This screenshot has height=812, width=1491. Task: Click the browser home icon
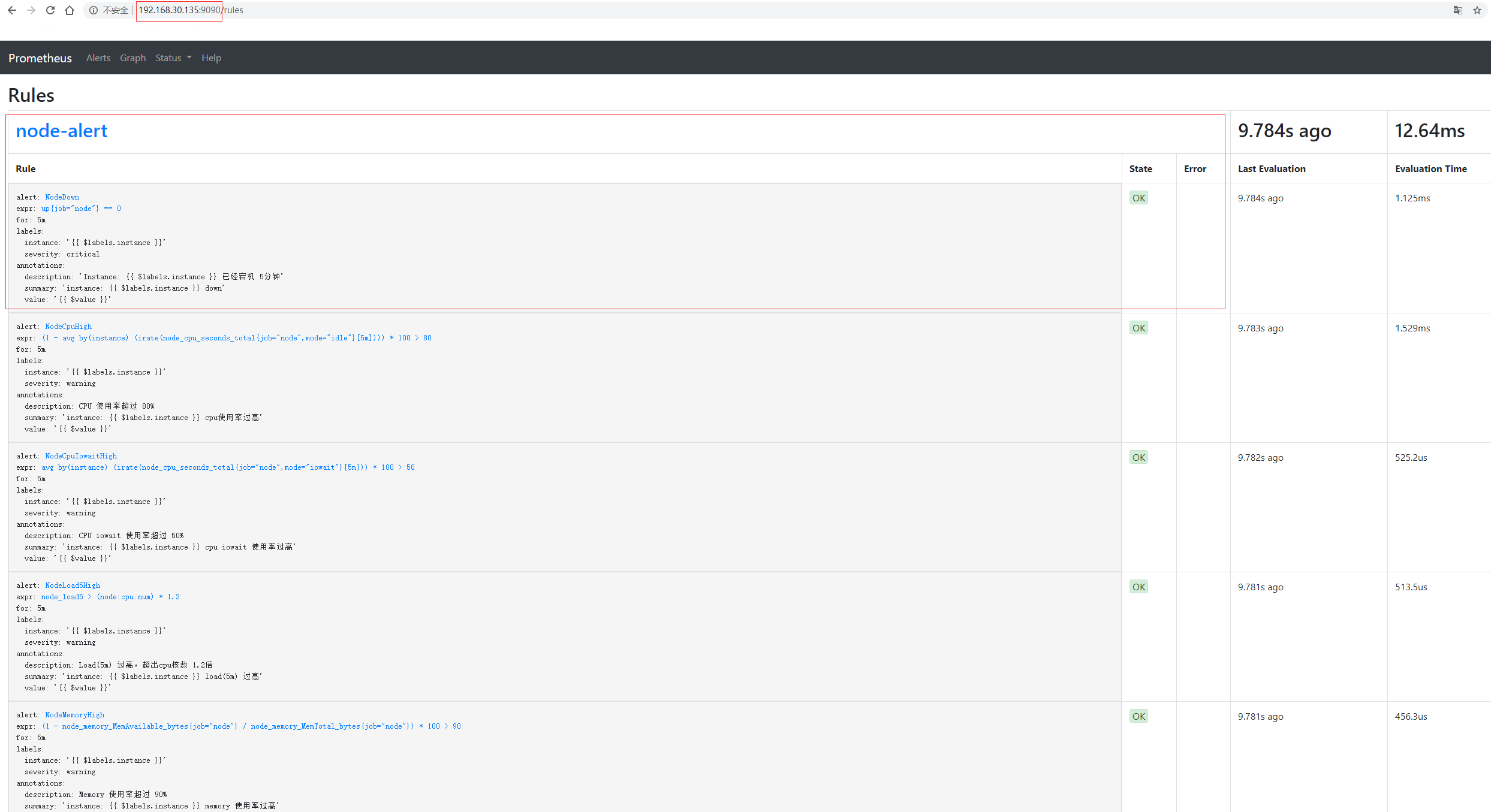(70, 10)
